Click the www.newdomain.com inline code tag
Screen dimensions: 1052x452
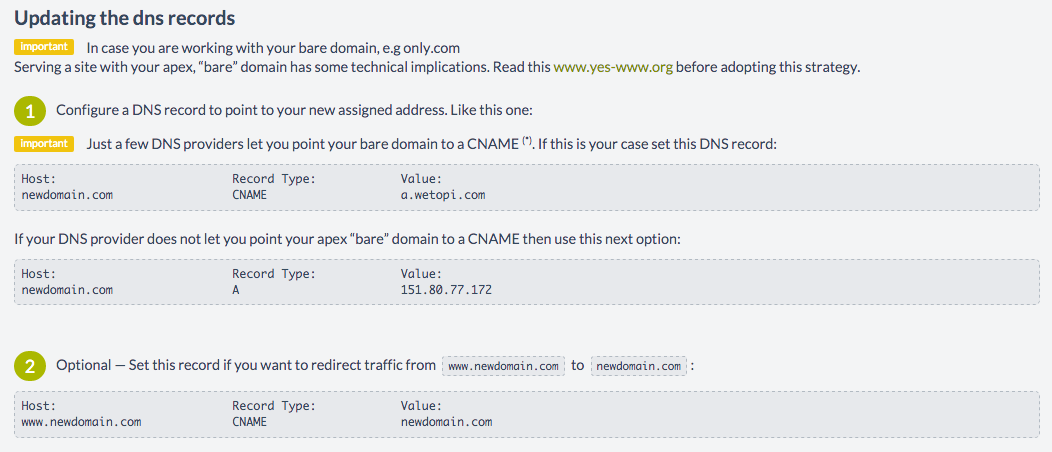[504, 366]
